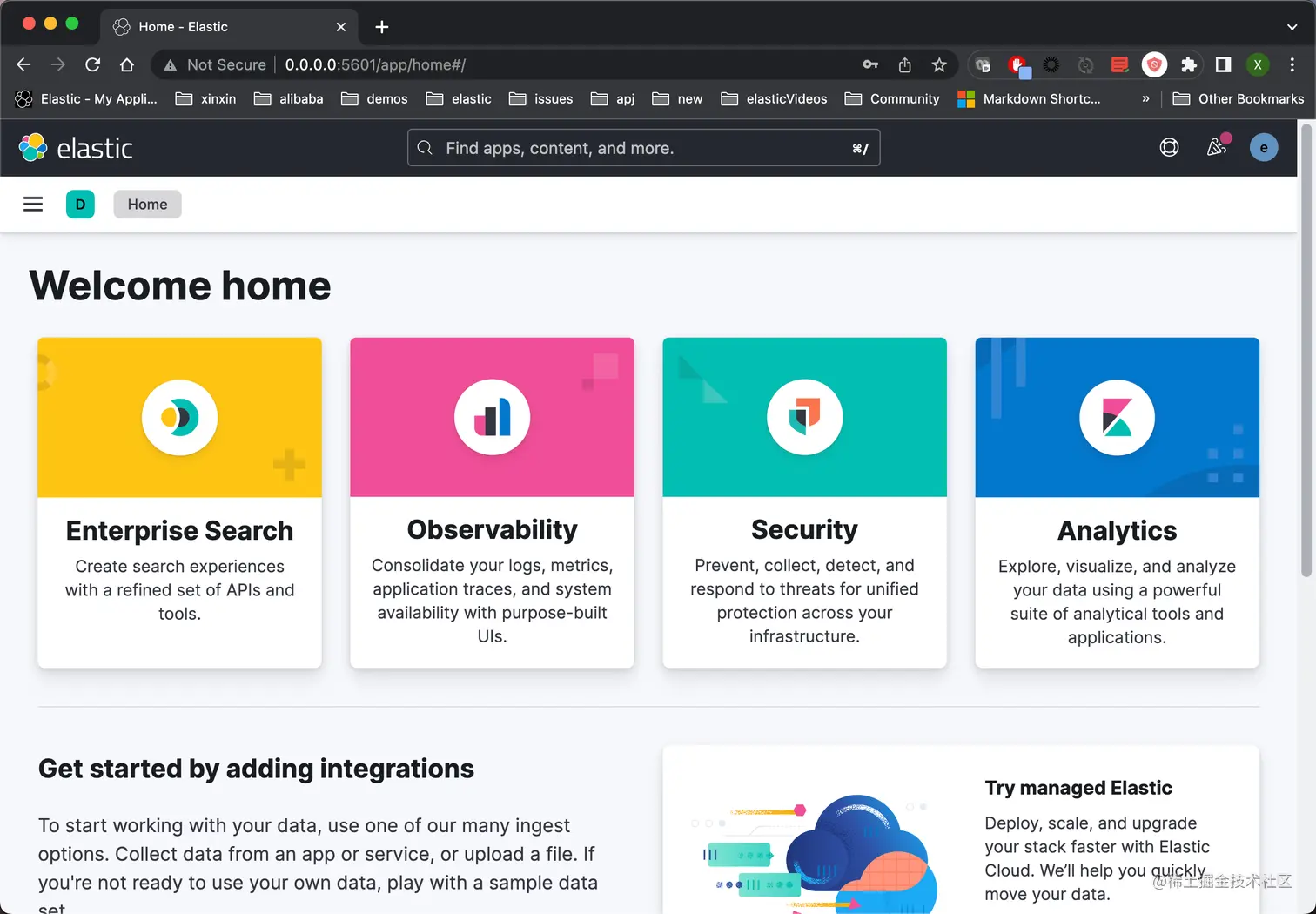Click the 'Welcome home' heading
Image resolution: width=1316 pixels, height=914 pixels.
180,286
